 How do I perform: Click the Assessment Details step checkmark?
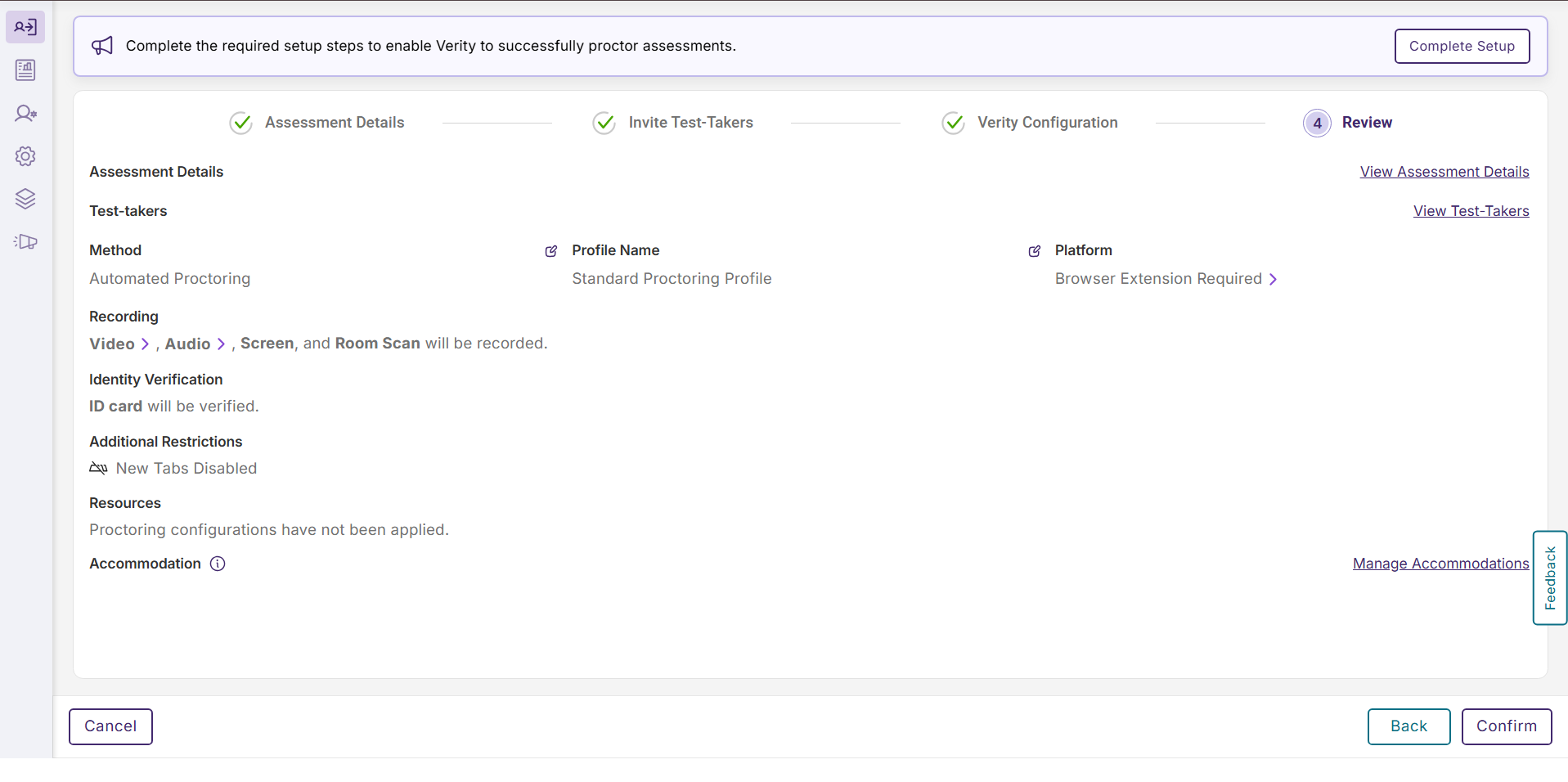240,123
